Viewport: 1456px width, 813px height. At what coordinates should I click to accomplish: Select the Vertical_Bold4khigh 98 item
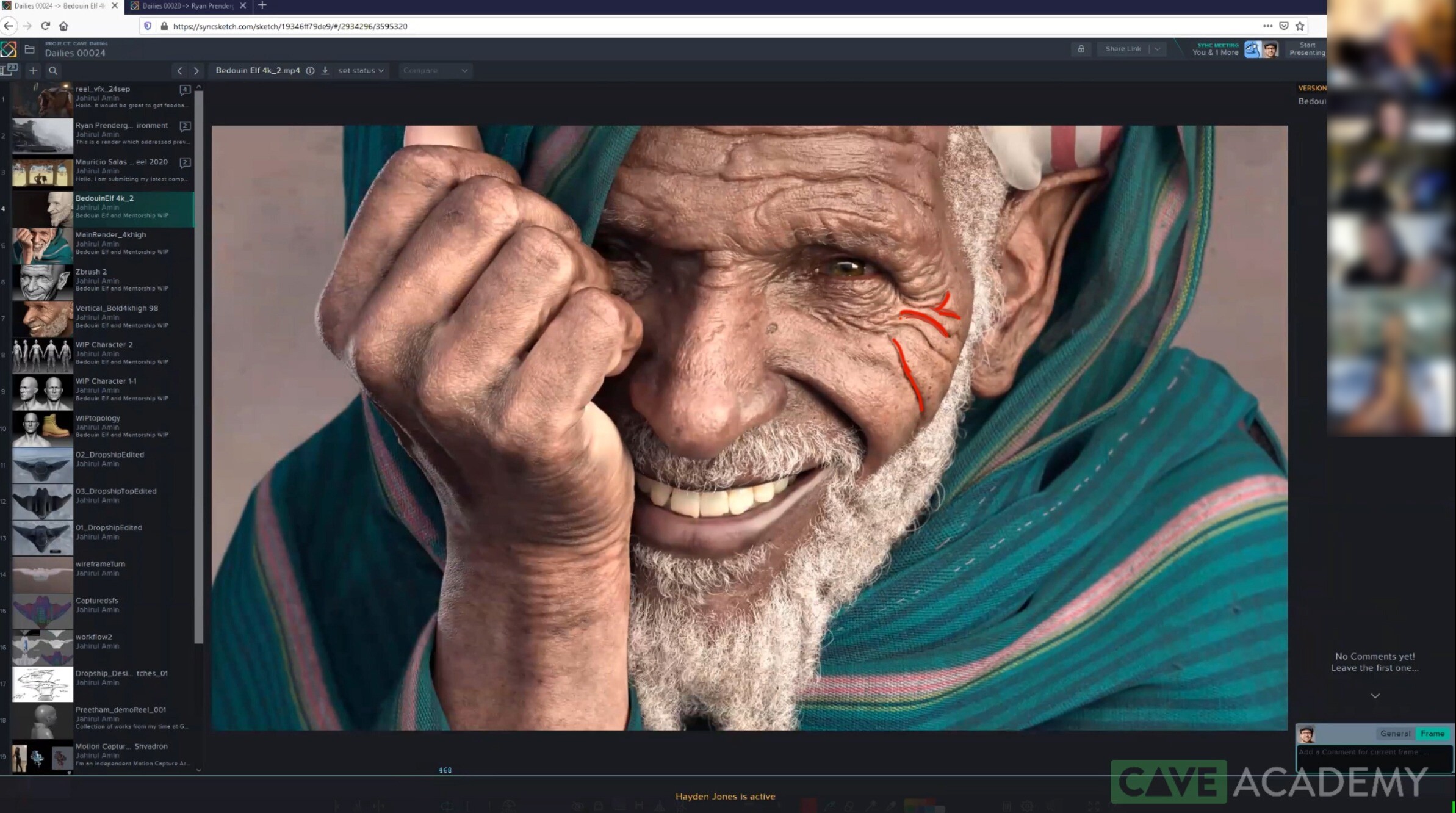[103, 318]
